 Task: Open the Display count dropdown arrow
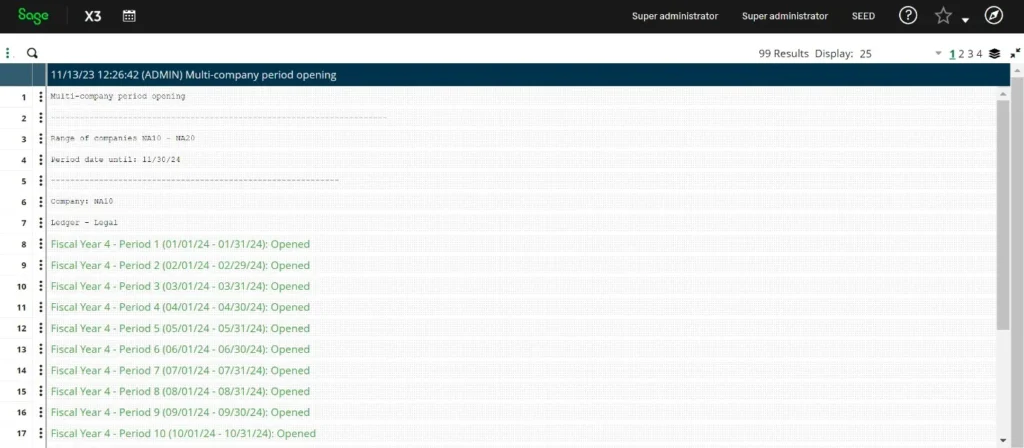938,54
